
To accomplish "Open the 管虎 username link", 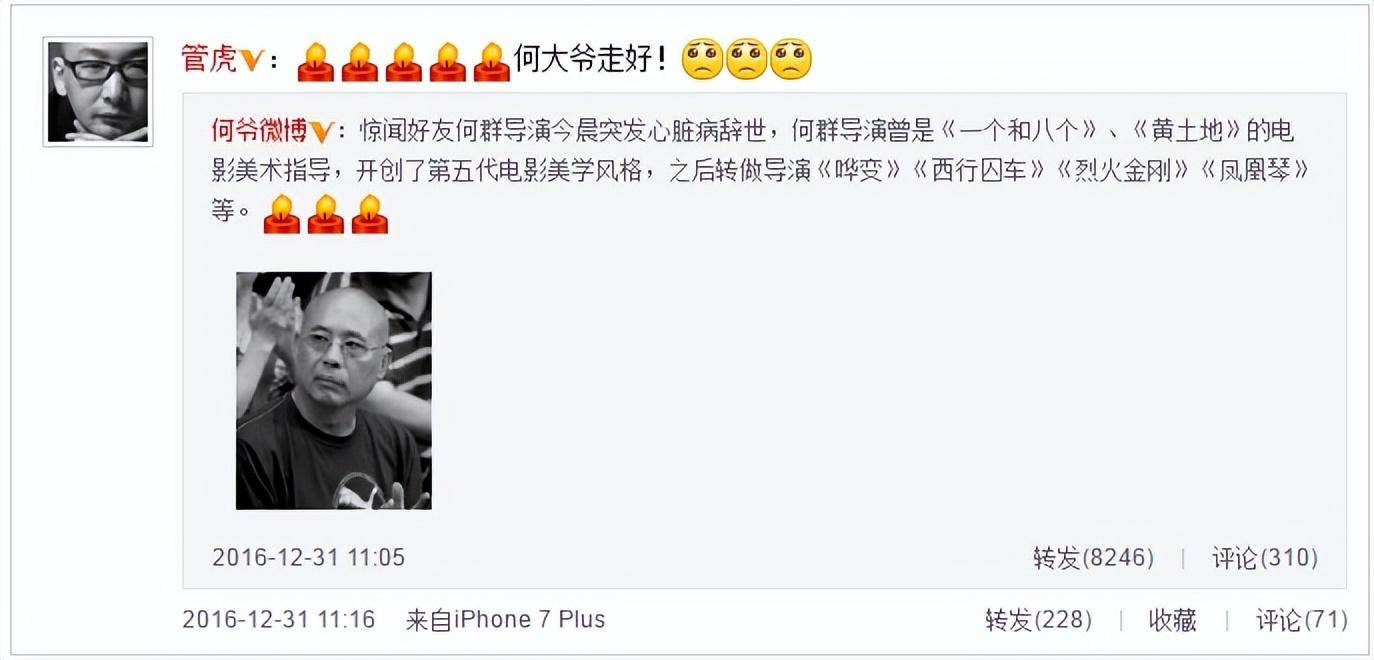I will point(210,60).
